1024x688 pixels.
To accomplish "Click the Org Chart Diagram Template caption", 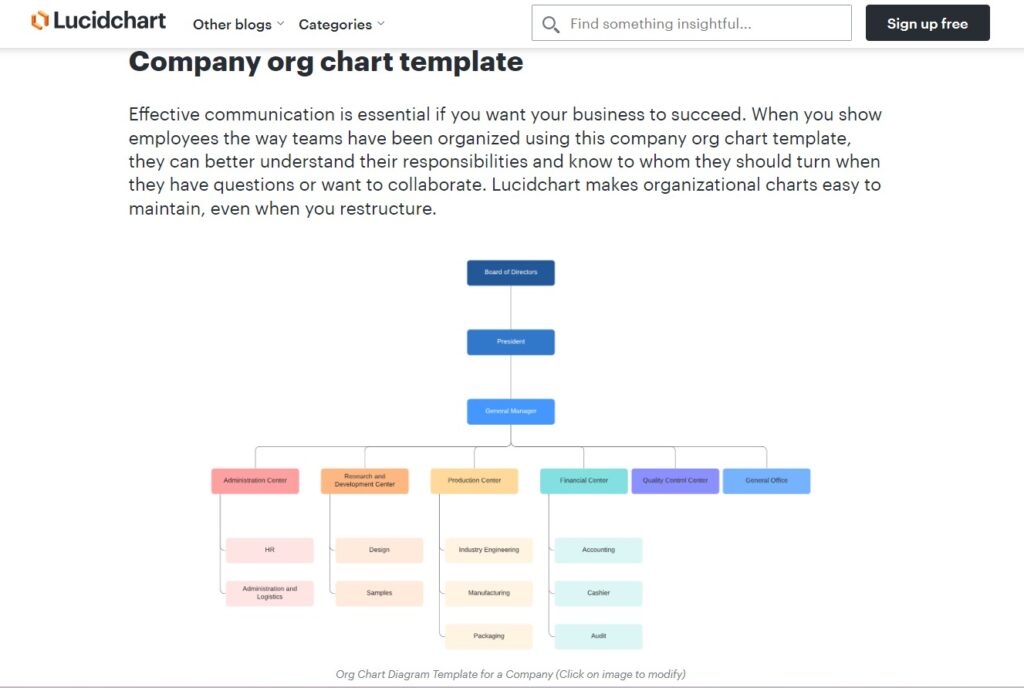I will point(511,674).
